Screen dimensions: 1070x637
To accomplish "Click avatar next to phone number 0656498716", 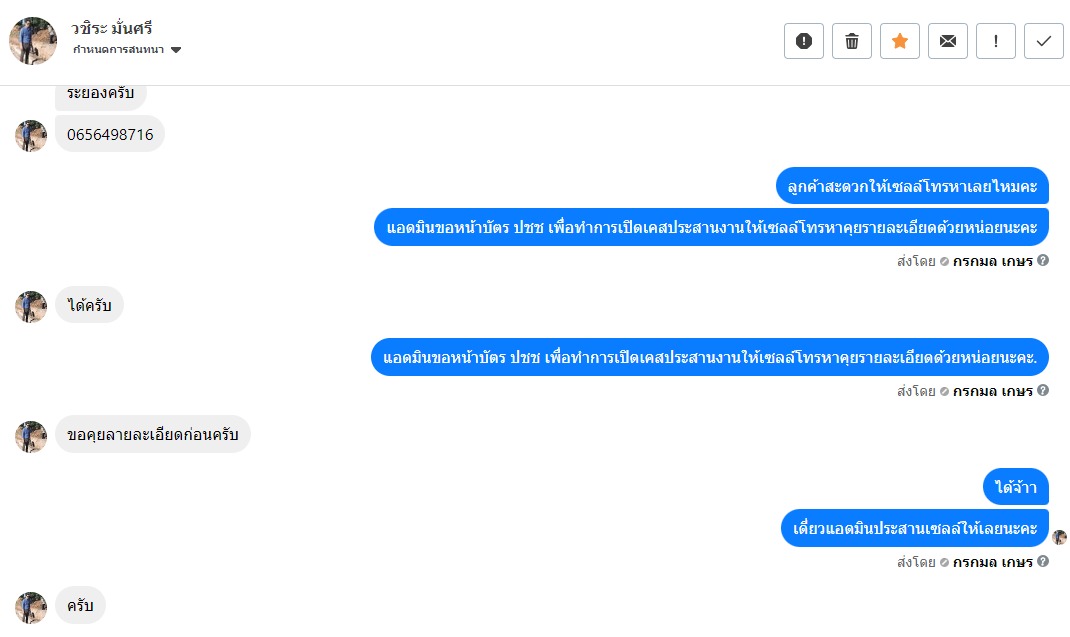I will pos(31,135).
